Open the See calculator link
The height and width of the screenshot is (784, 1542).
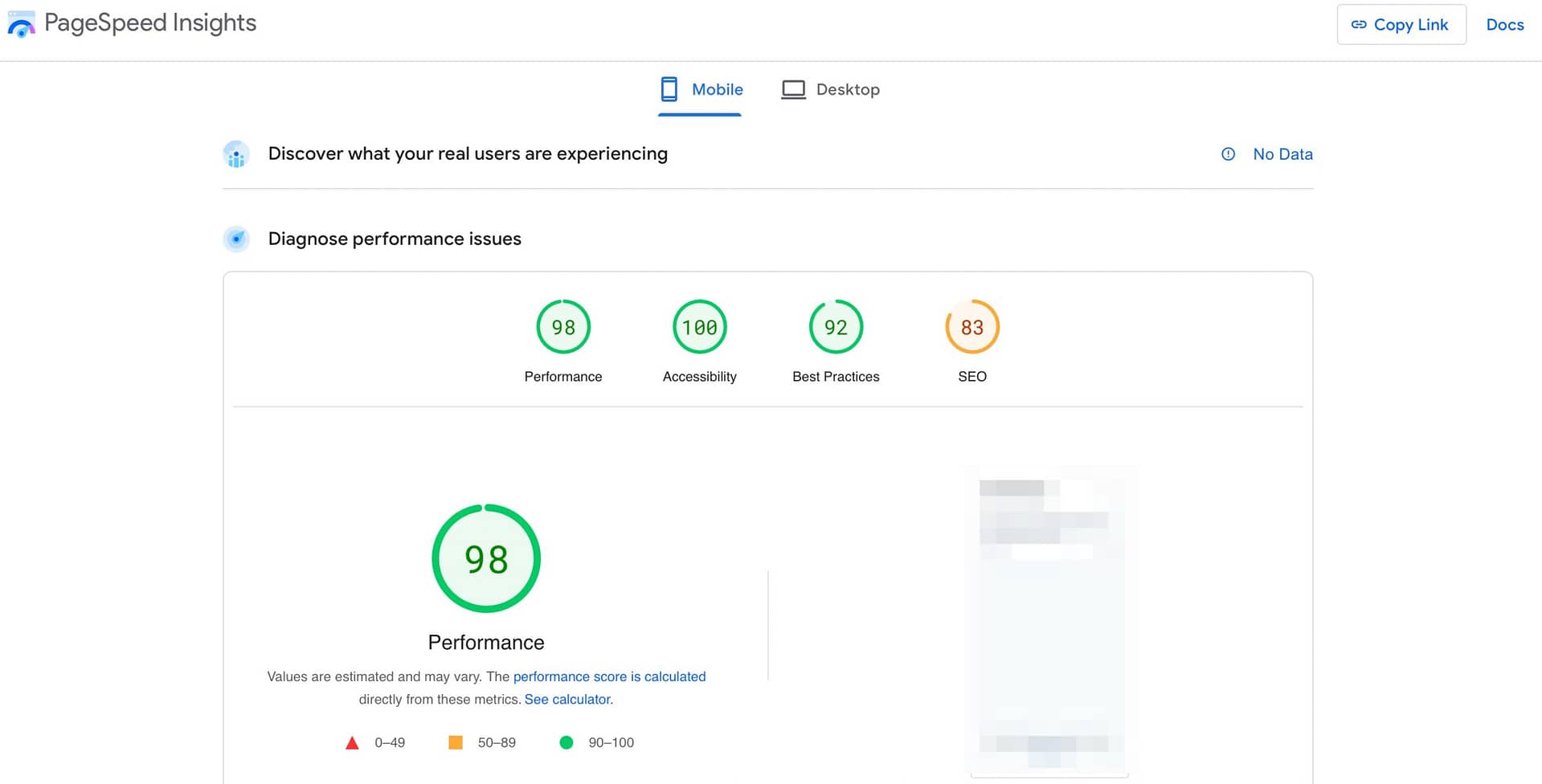click(568, 699)
